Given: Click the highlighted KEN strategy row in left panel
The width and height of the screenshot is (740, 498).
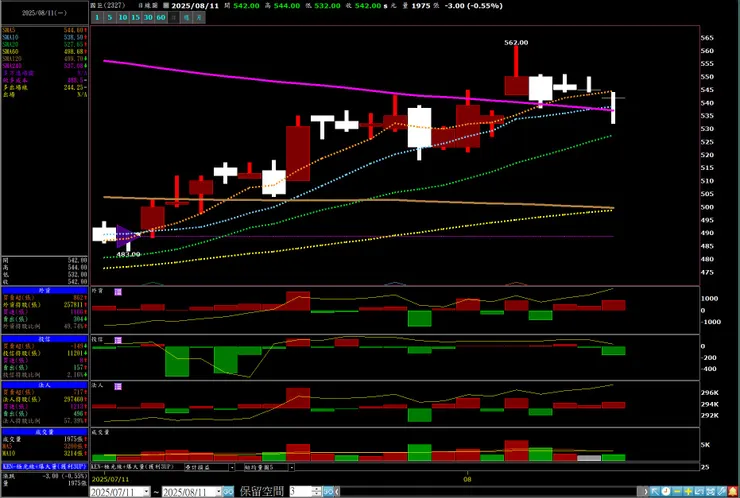Looking at the screenshot, I should [x=44, y=466].
